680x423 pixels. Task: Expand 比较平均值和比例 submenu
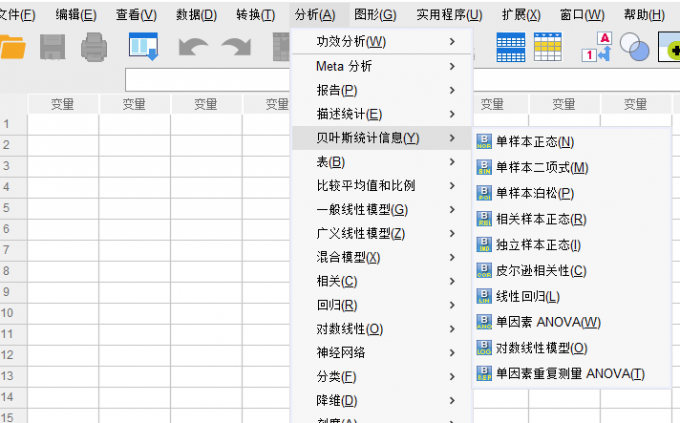pyautogui.click(x=382, y=186)
